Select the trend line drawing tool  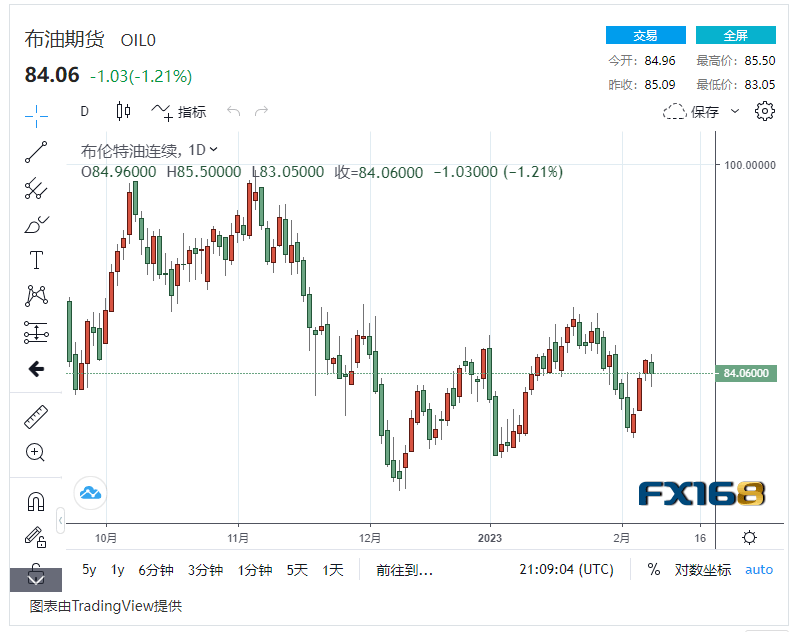coord(36,152)
